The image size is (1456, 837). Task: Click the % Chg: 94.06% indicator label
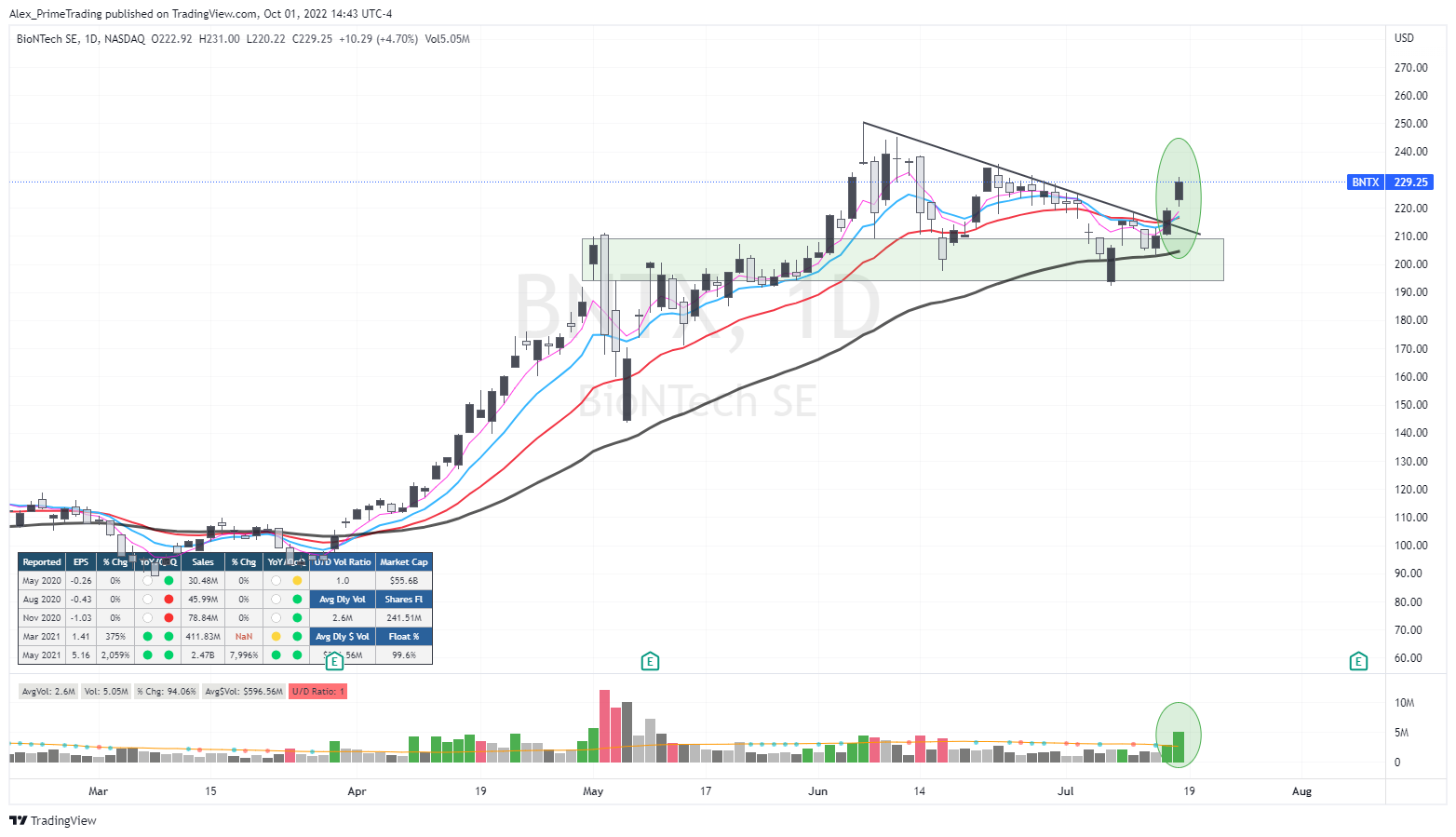(x=167, y=692)
